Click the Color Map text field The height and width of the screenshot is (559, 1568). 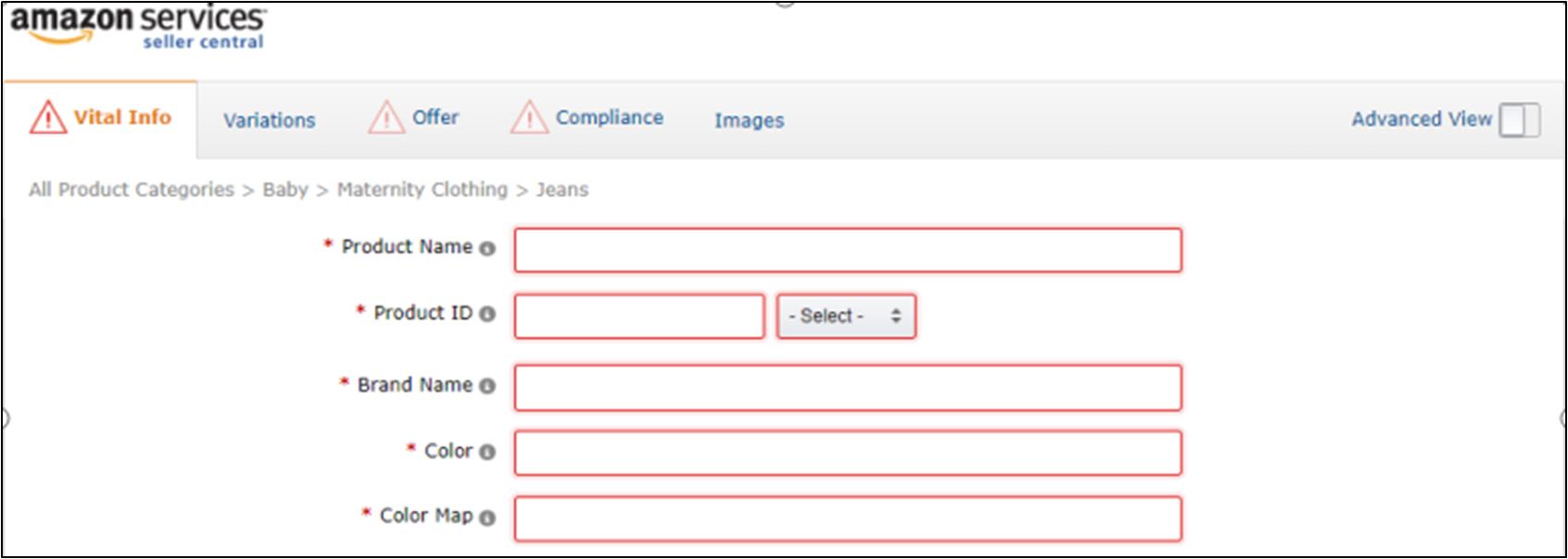[x=847, y=519]
